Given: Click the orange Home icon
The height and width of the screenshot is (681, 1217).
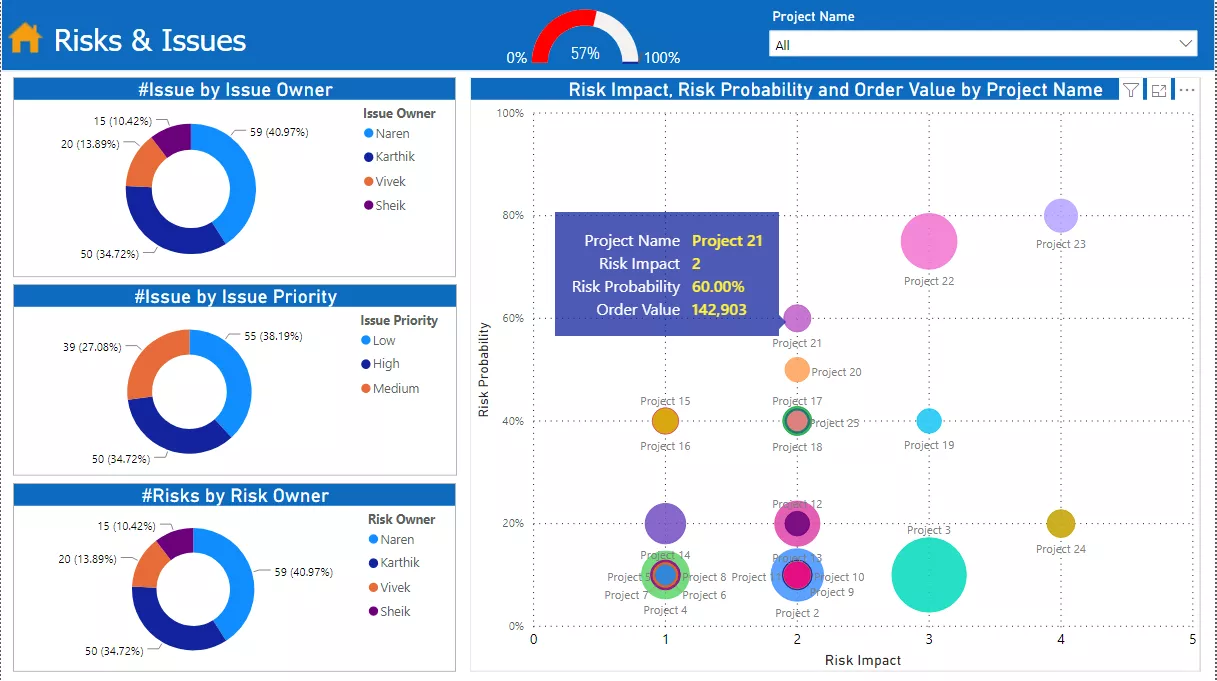Looking at the screenshot, I should 25,39.
